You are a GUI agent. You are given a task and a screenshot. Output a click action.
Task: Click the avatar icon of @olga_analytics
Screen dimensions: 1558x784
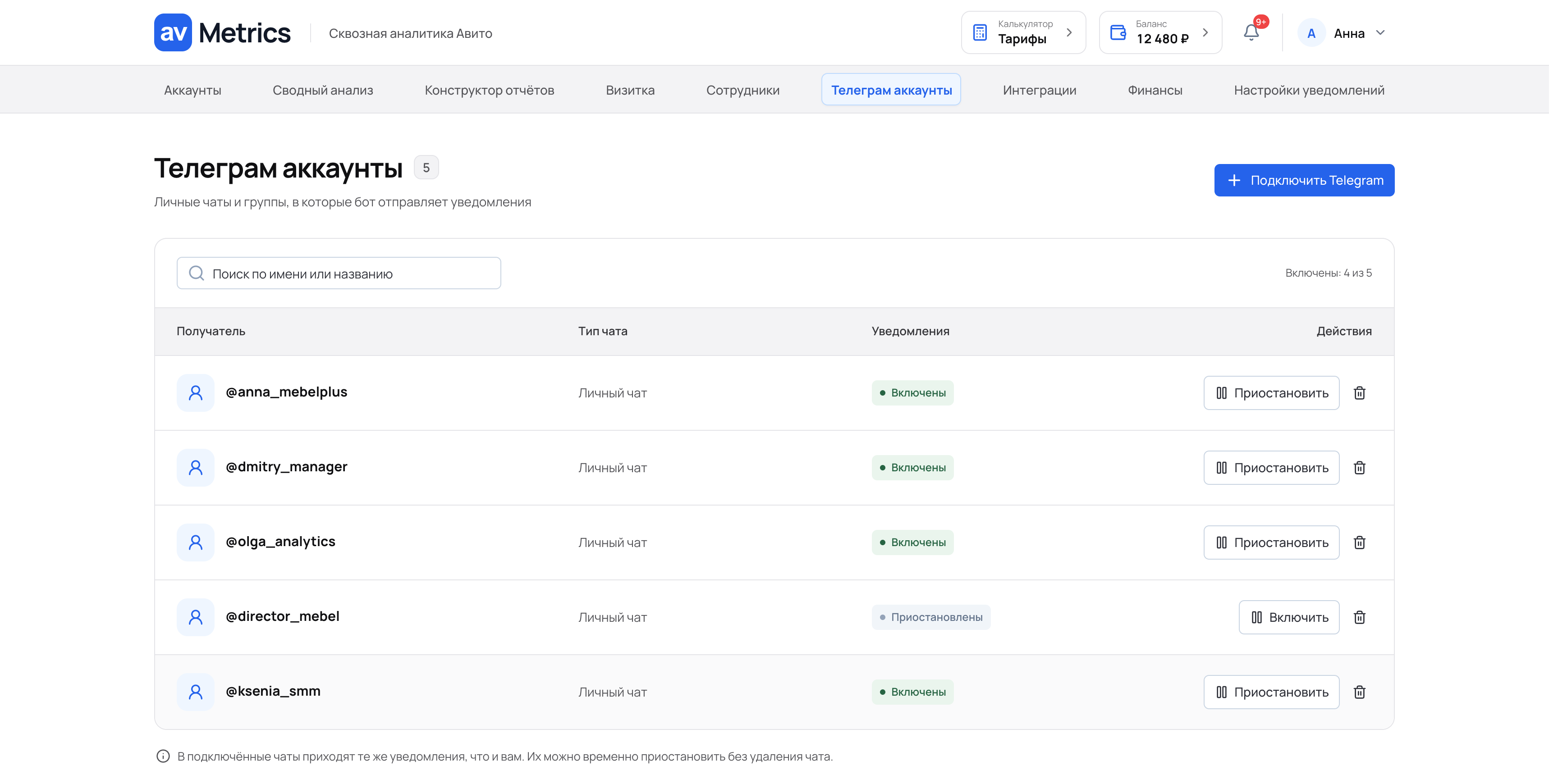click(x=195, y=543)
